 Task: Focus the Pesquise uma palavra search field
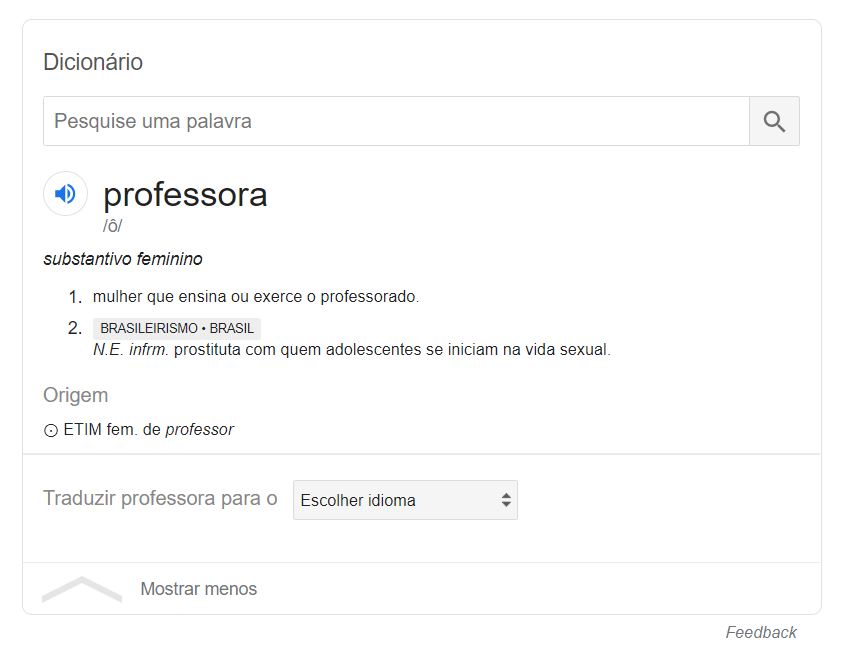(395, 122)
